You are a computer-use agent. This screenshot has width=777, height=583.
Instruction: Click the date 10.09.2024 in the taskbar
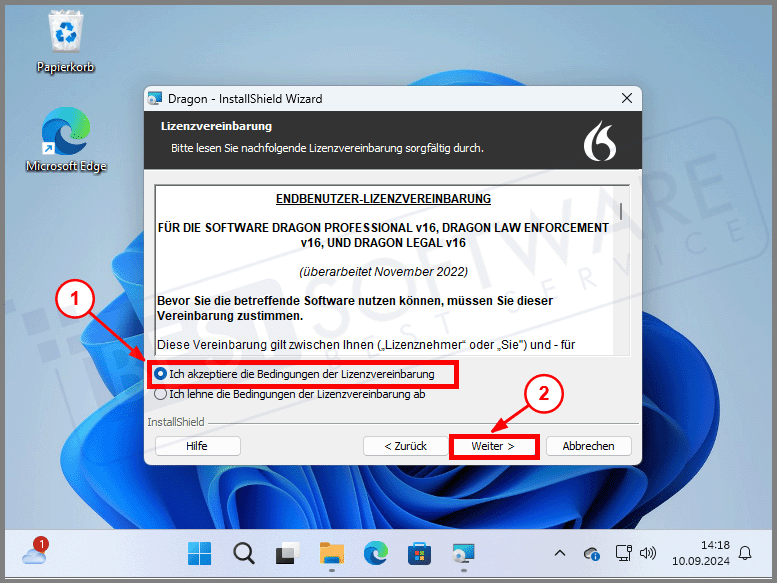701,561
